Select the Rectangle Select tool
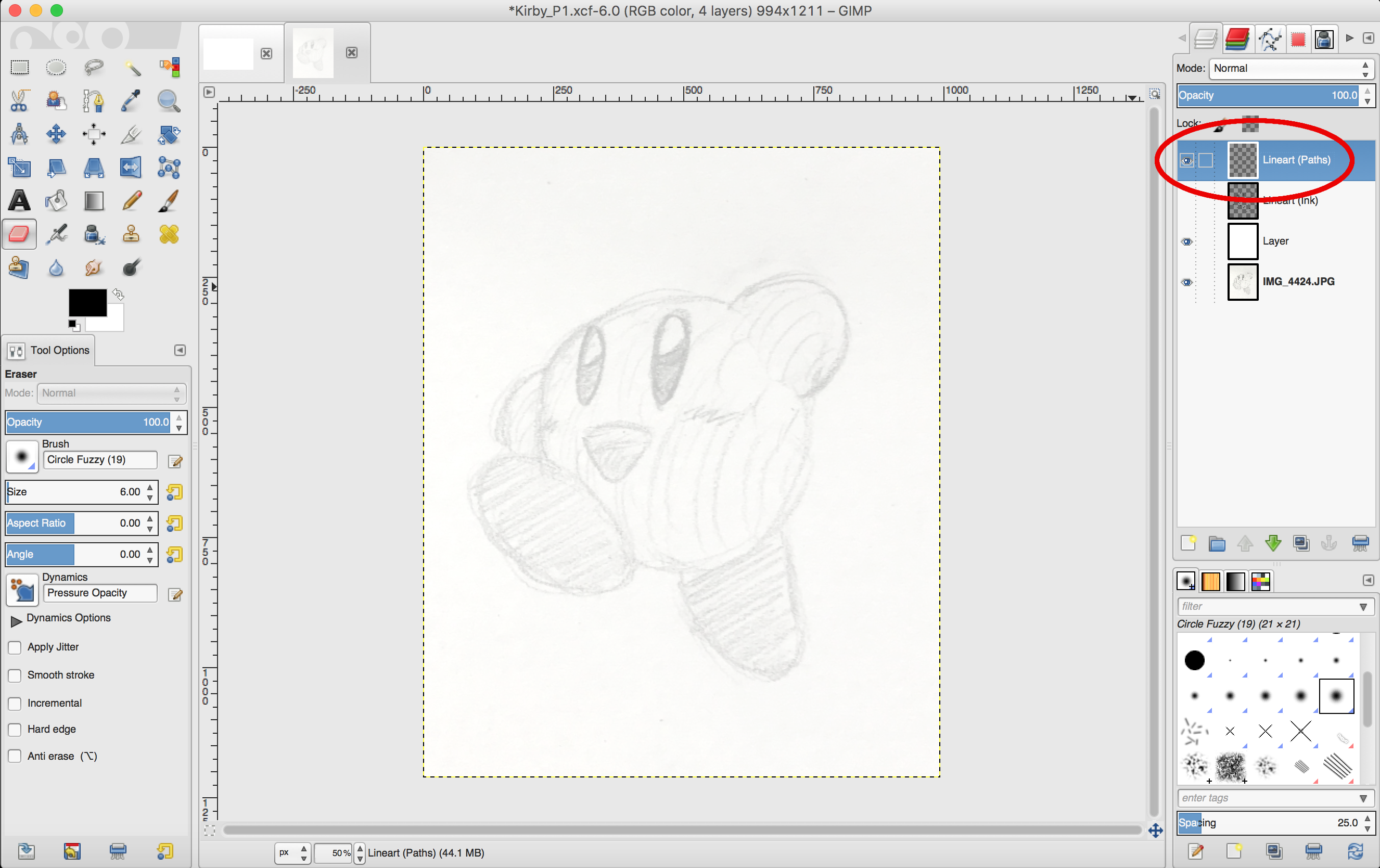This screenshot has height=868, width=1380. pyautogui.click(x=19, y=68)
